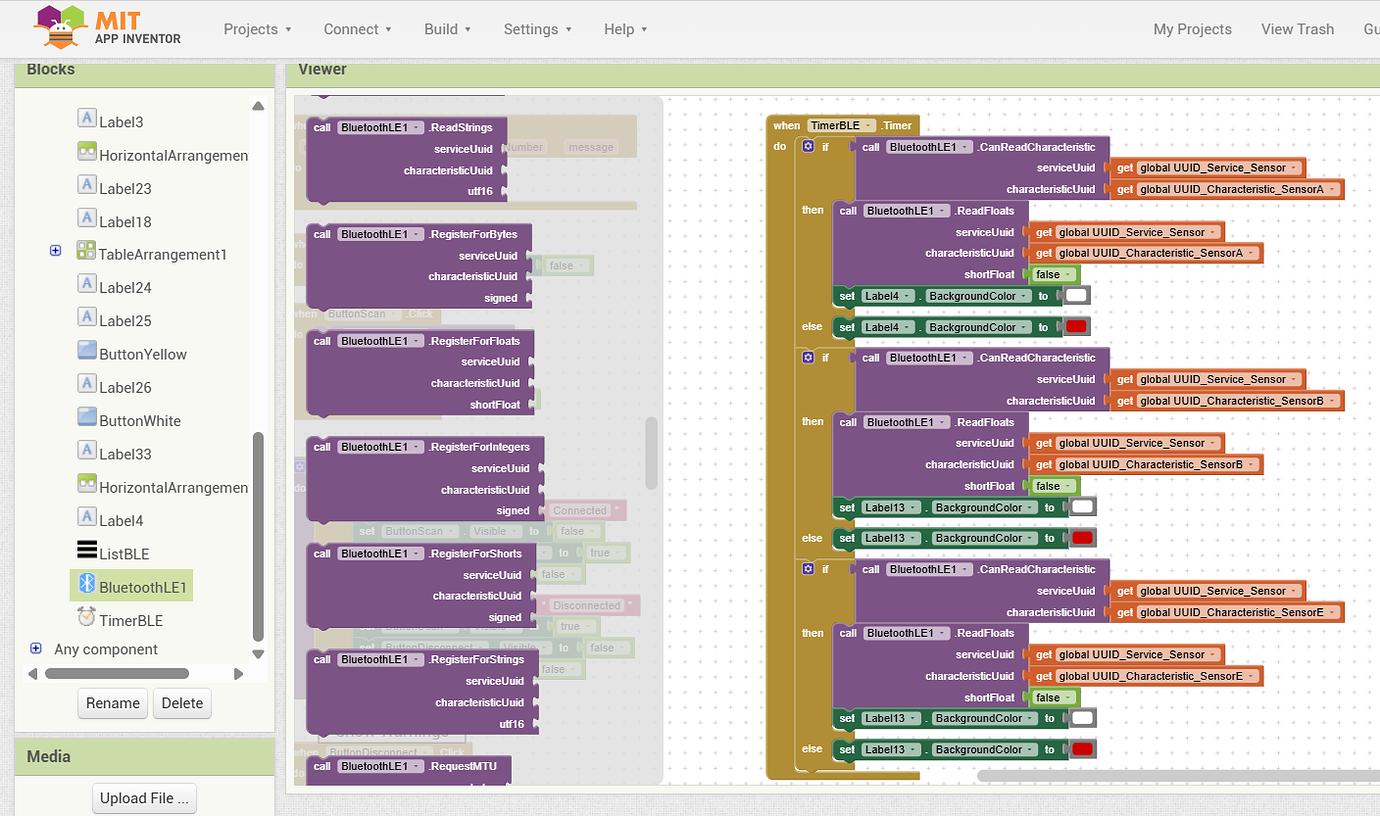The image size is (1380, 816).
Task: Open the Connect menu
Action: pos(357,29)
